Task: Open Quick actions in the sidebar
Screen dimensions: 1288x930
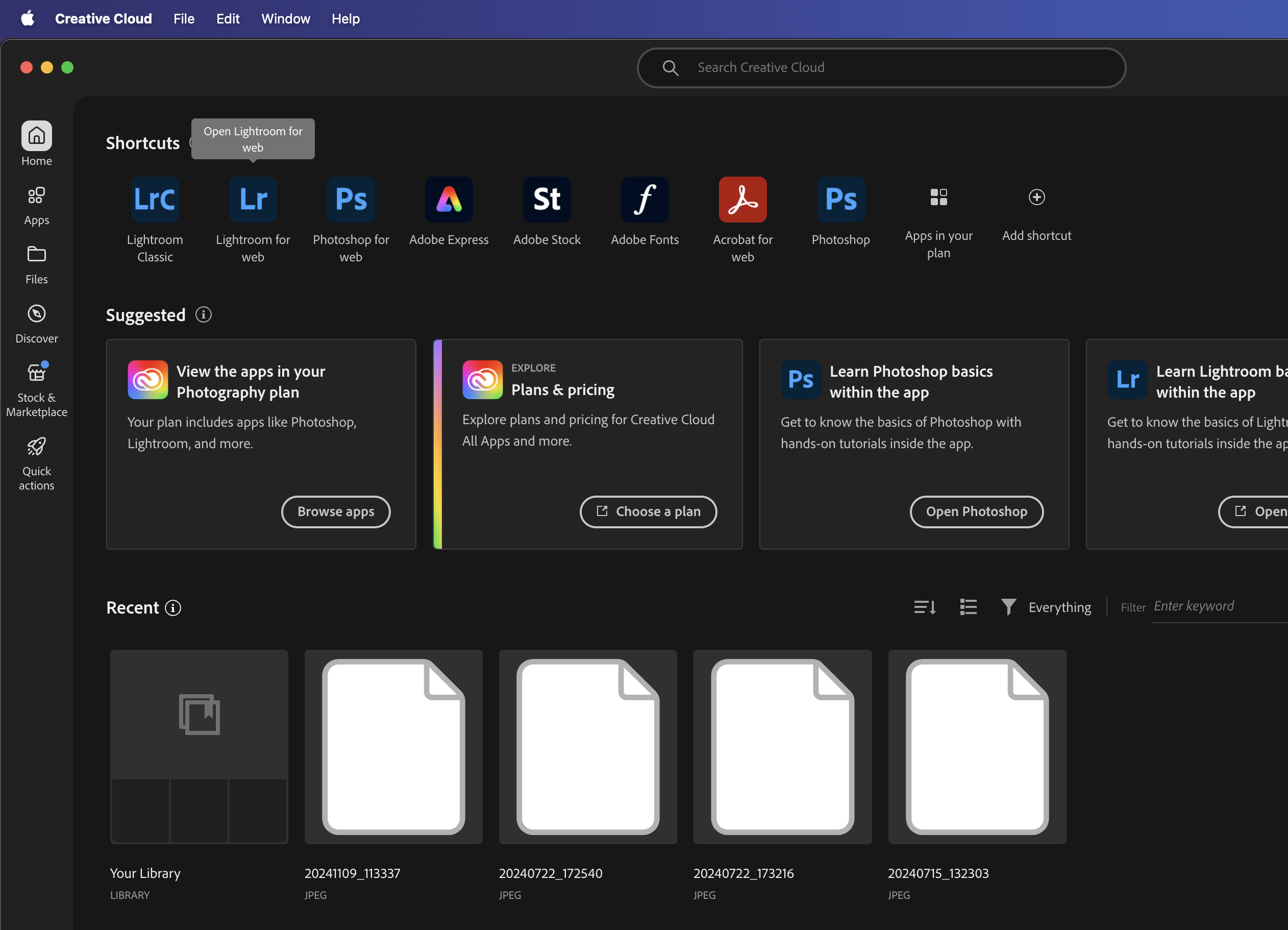Action: pos(36,454)
